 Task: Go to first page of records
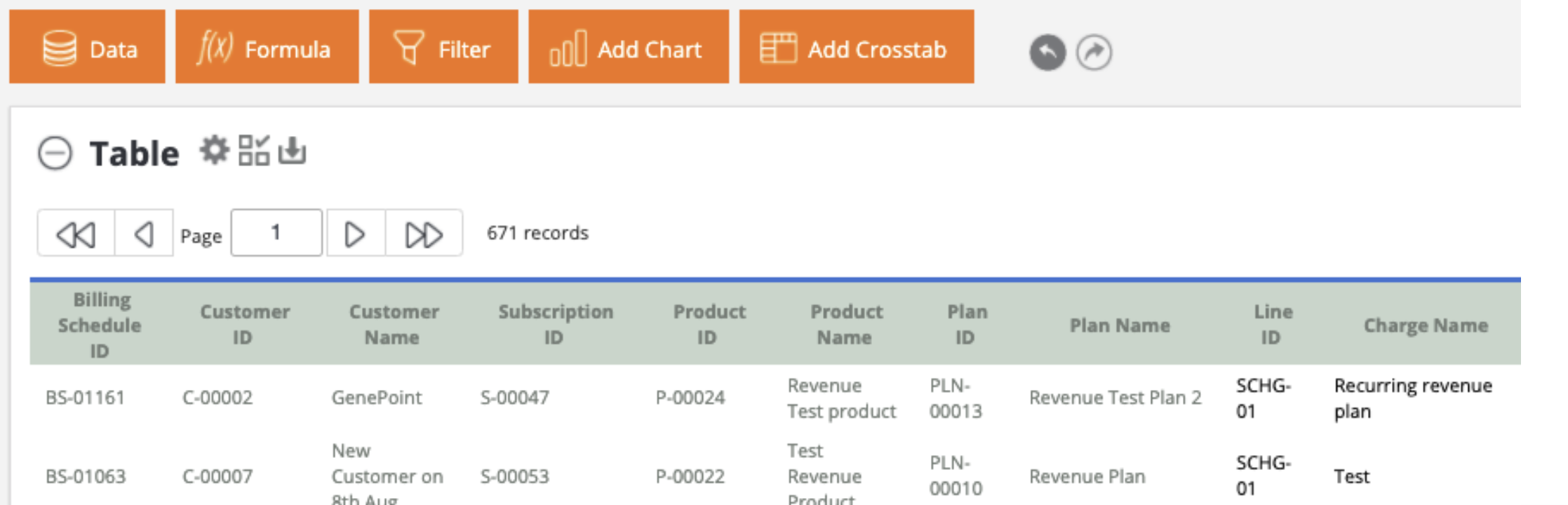[x=76, y=234]
